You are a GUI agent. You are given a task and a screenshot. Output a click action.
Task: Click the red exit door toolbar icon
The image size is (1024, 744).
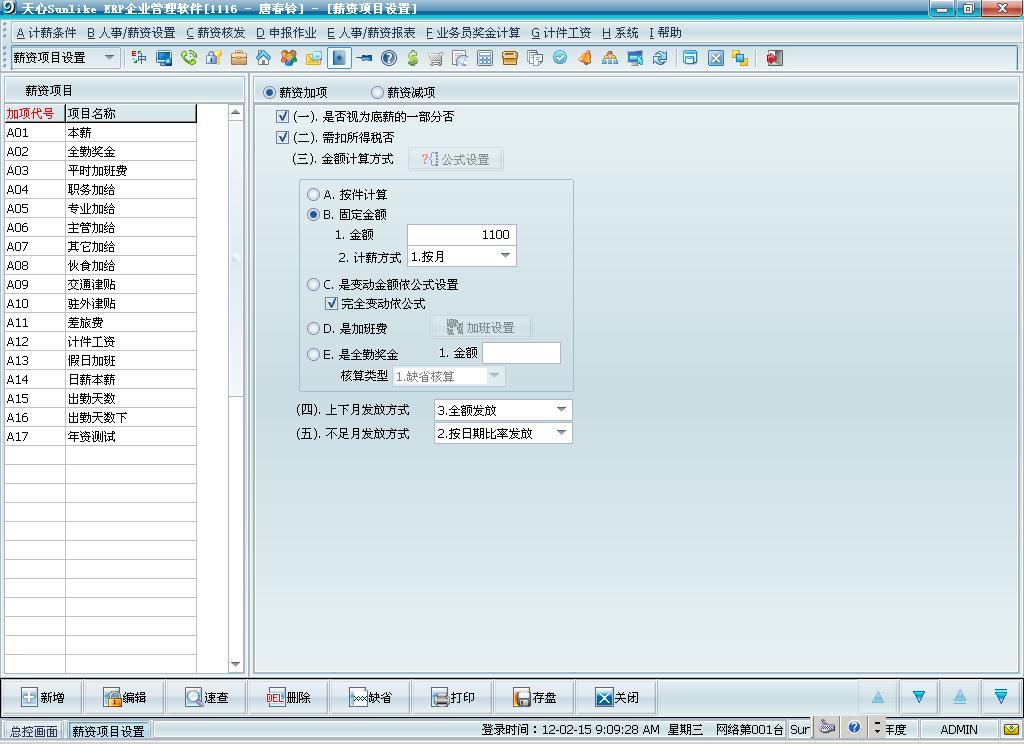tap(774, 58)
